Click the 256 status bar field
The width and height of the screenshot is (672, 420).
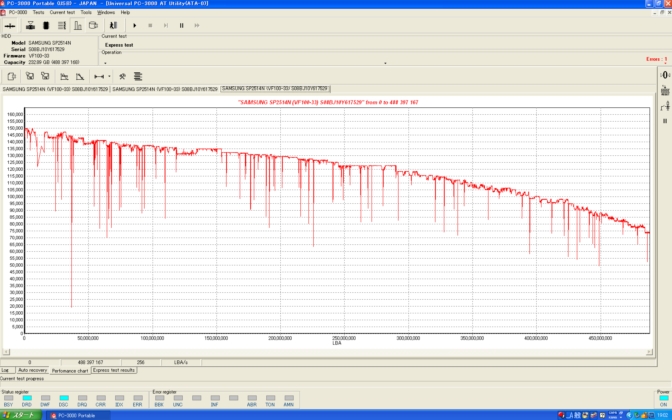[x=141, y=362]
